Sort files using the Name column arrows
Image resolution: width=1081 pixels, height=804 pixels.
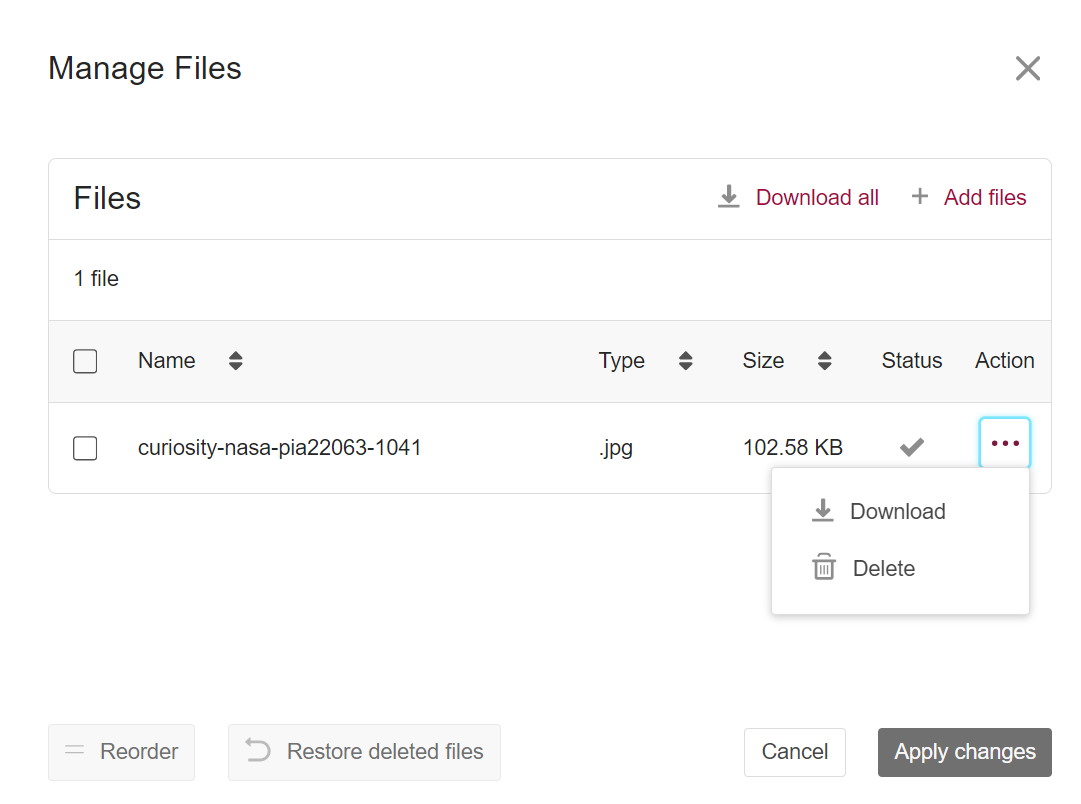pyautogui.click(x=235, y=361)
